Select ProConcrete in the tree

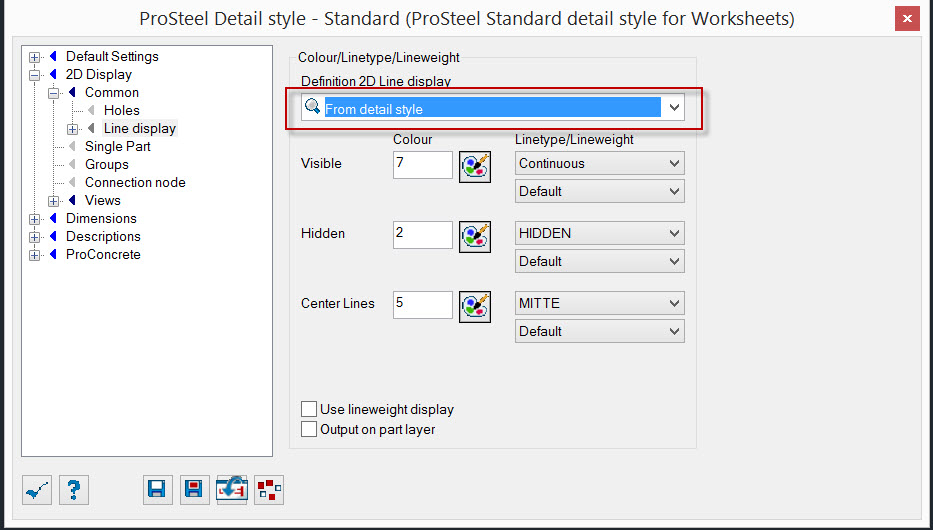103,254
